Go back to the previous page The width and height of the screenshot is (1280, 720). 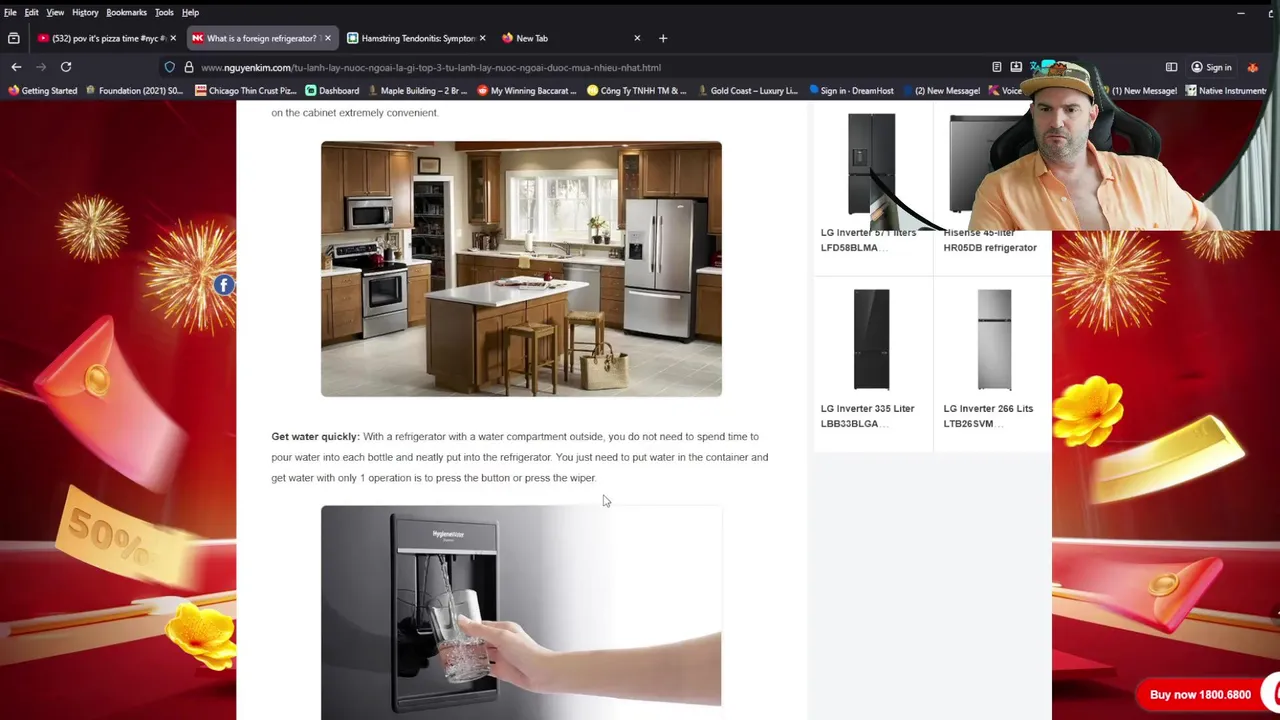(16, 67)
